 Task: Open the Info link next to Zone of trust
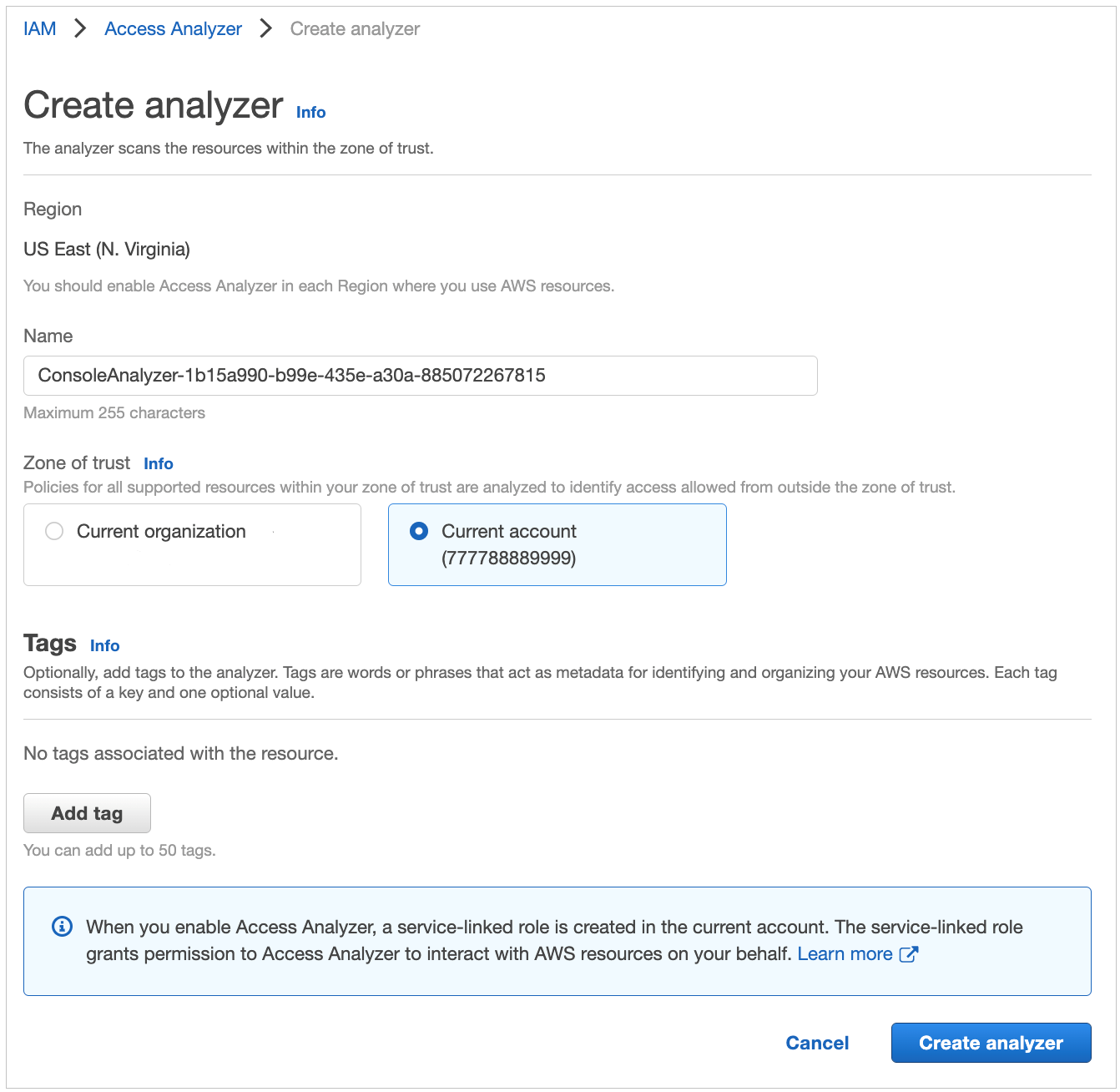pyautogui.click(x=159, y=463)
